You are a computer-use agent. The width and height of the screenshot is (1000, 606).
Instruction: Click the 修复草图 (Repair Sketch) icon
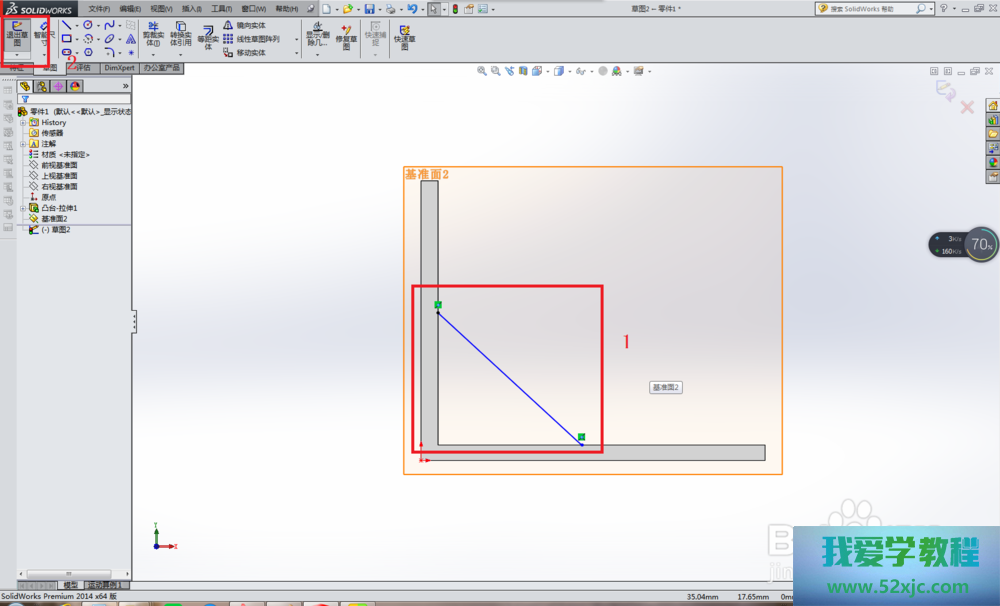346,35
